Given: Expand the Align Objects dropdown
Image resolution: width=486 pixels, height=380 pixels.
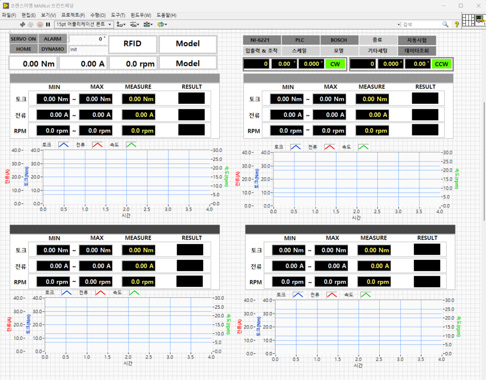Looking at the screenshot, I should (121, 24).
